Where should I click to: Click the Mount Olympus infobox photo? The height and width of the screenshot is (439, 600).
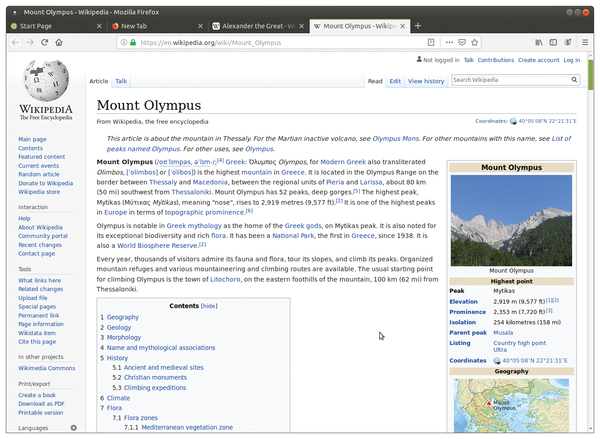tap(511, 220)
